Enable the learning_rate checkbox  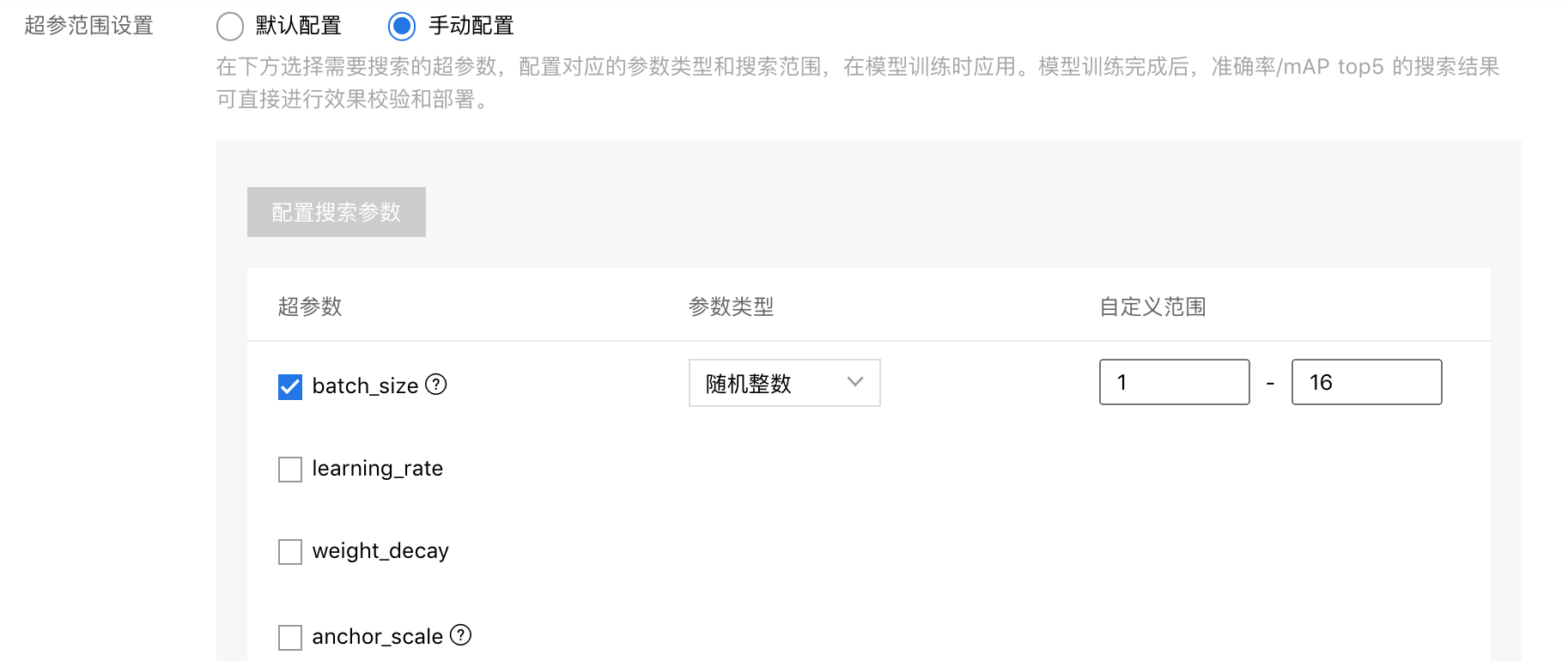click(290, 470)
